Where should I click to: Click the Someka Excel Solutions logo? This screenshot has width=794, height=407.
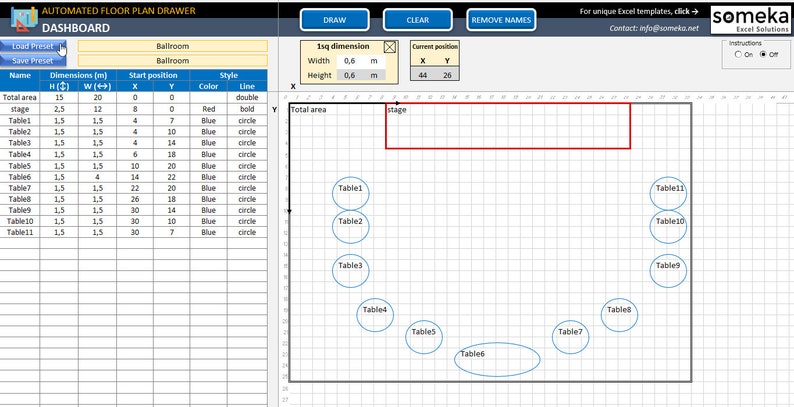coord(750,20)
